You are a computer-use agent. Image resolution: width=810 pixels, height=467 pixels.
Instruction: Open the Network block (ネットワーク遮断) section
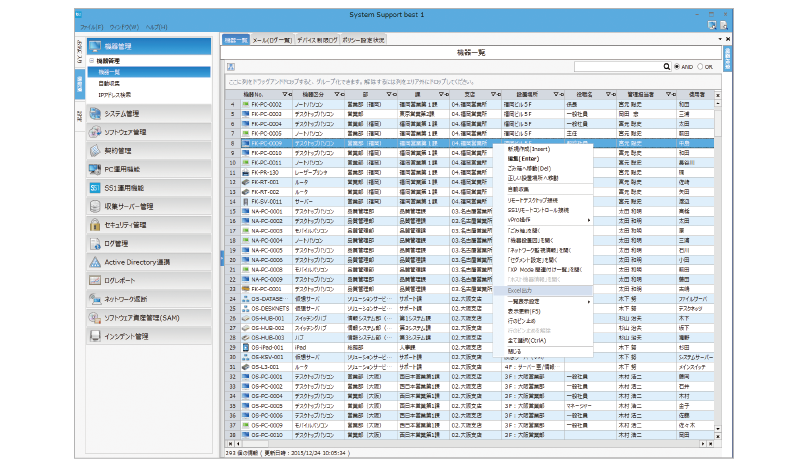[x=149, y=299]
